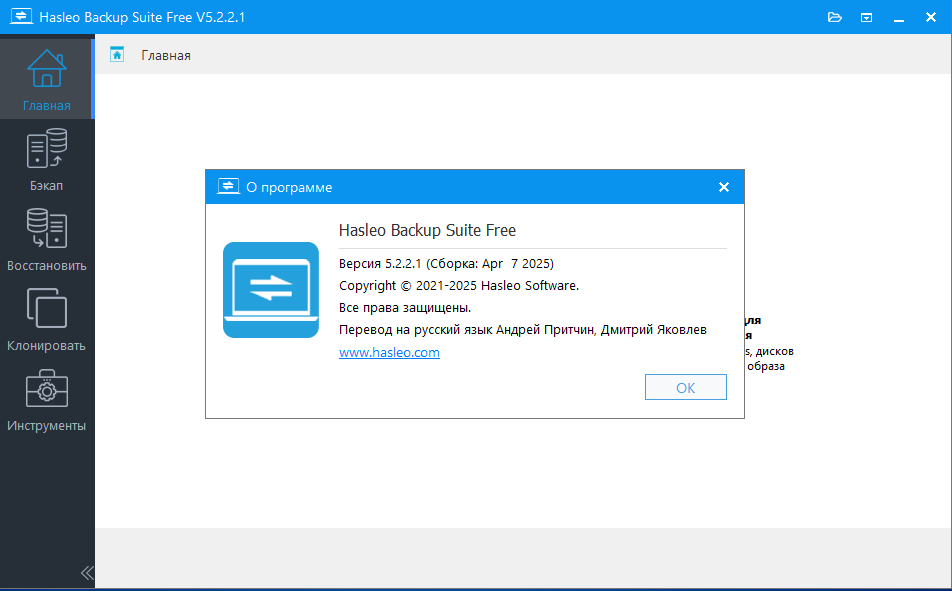This screenshot has width=952, height=591.
Task: Open the title bar dropdown menu icon
Action: [867, 17]
